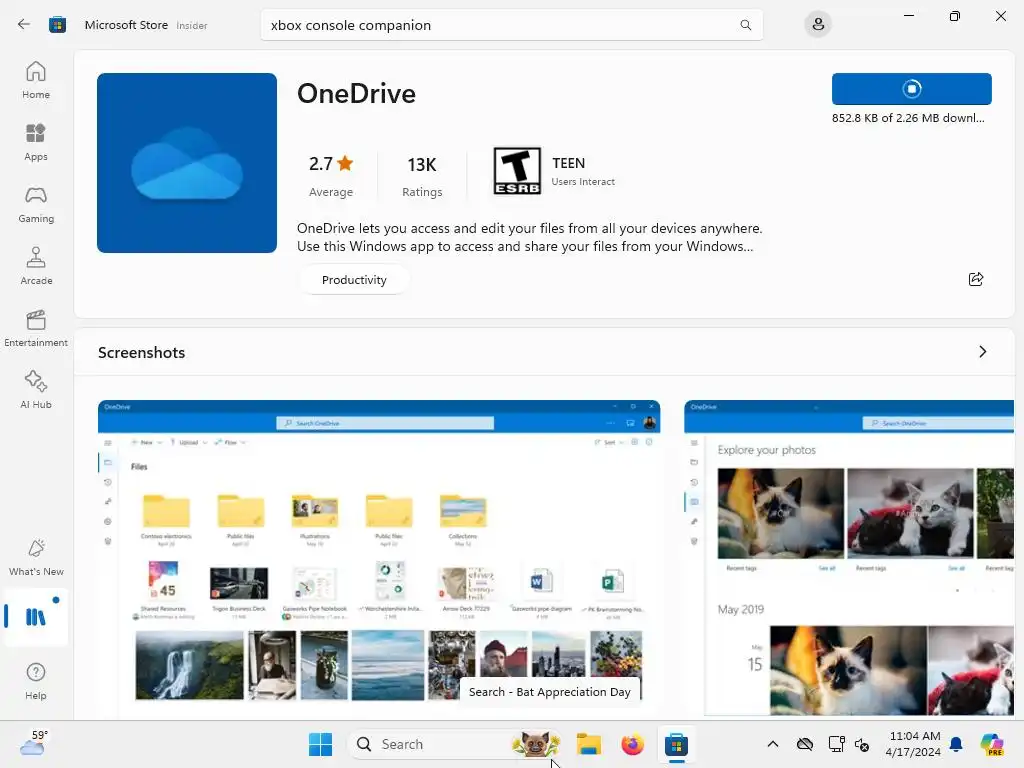Stop the OneDrive download
This screenshot has height=768, width=1024.
tap(911, 89)
